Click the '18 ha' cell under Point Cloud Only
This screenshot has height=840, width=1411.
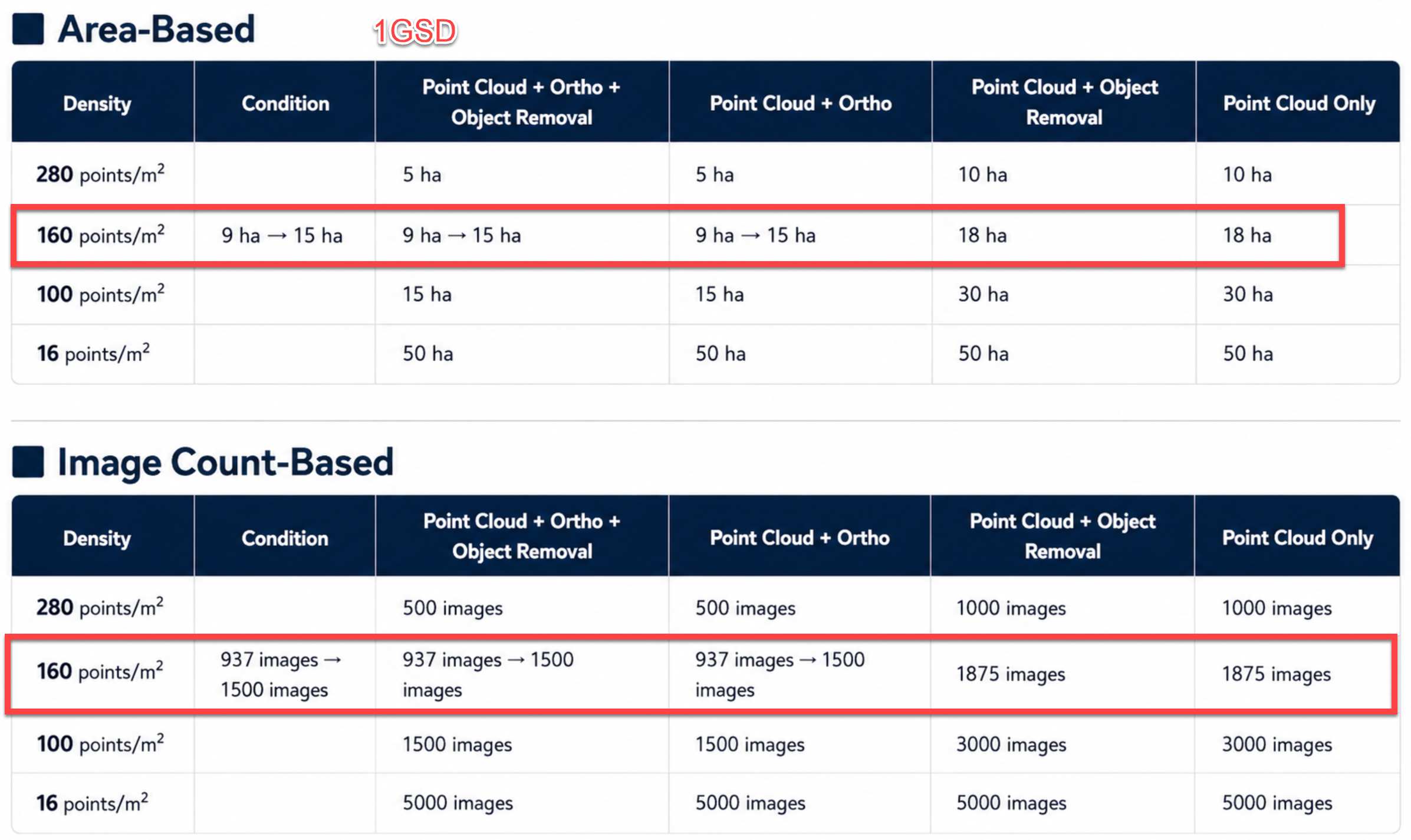(1246, 235)
